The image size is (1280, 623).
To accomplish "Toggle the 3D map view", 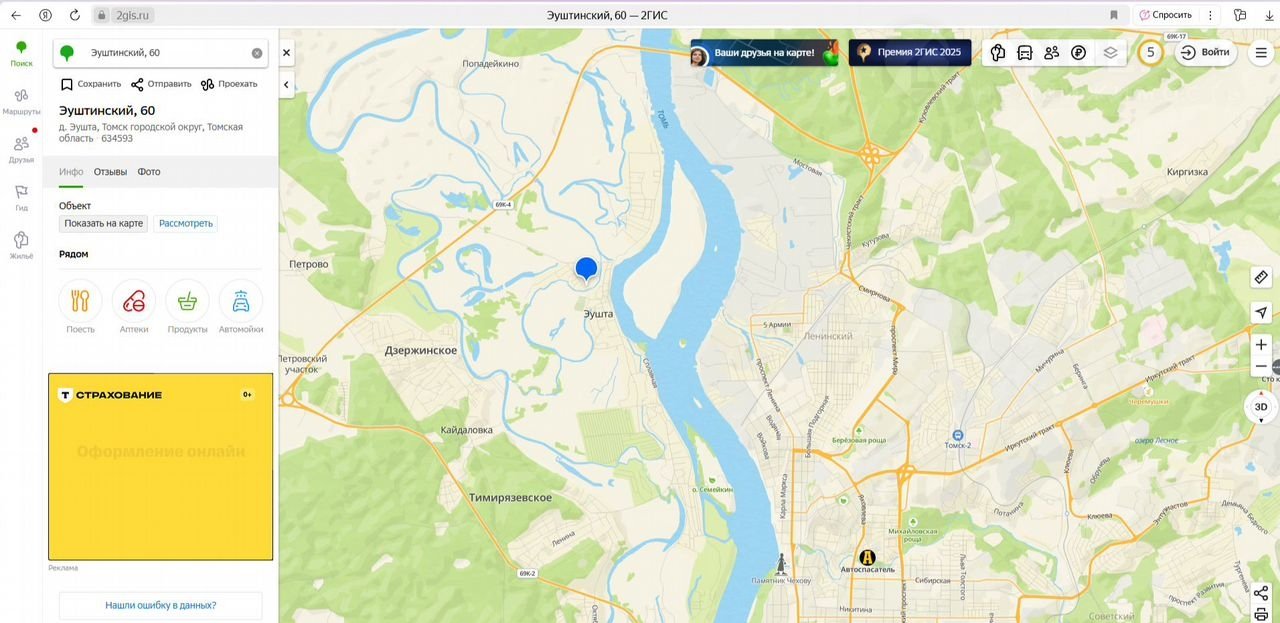I will coord(1261,407).
